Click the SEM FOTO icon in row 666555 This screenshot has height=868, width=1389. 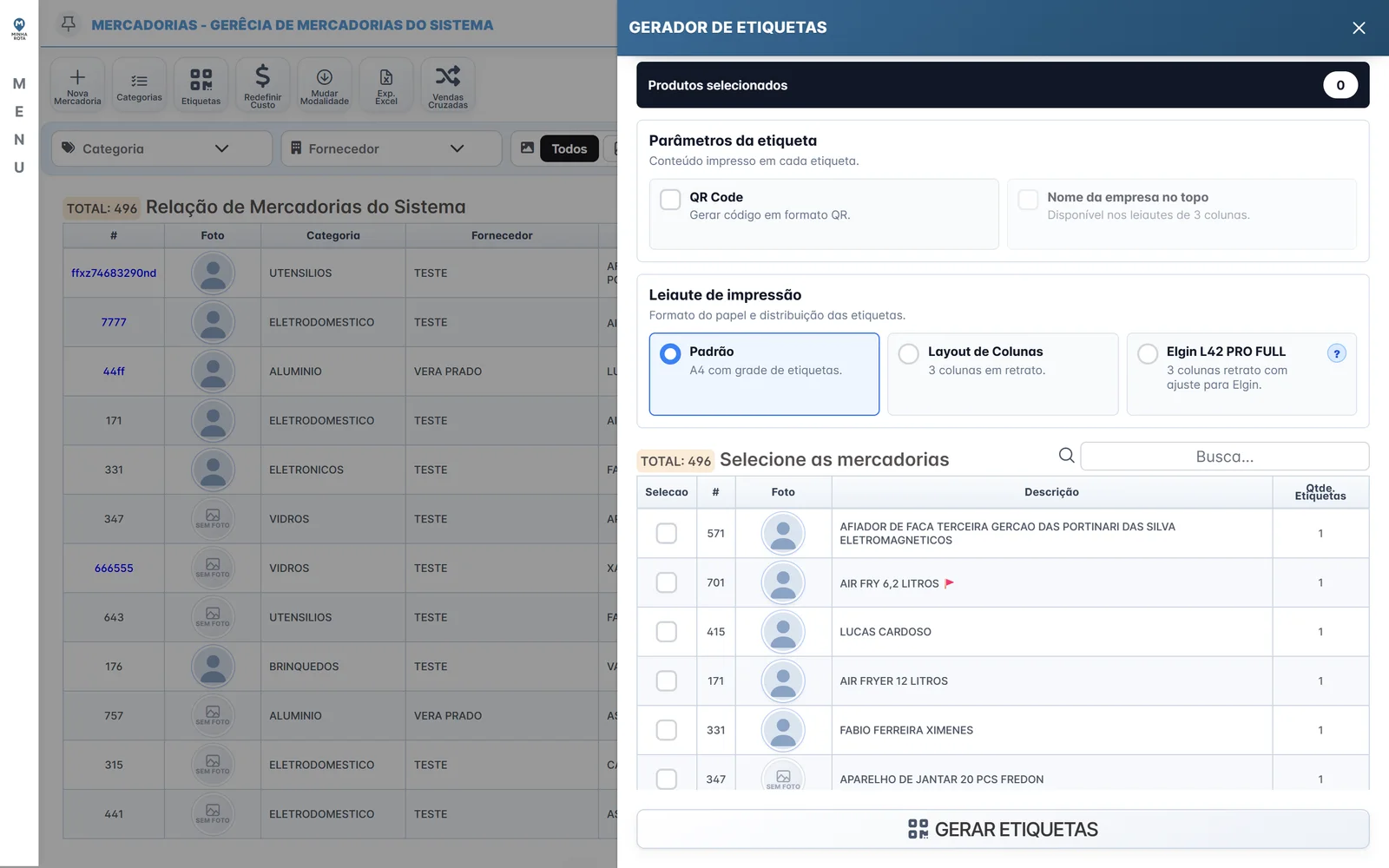[213, 568]
